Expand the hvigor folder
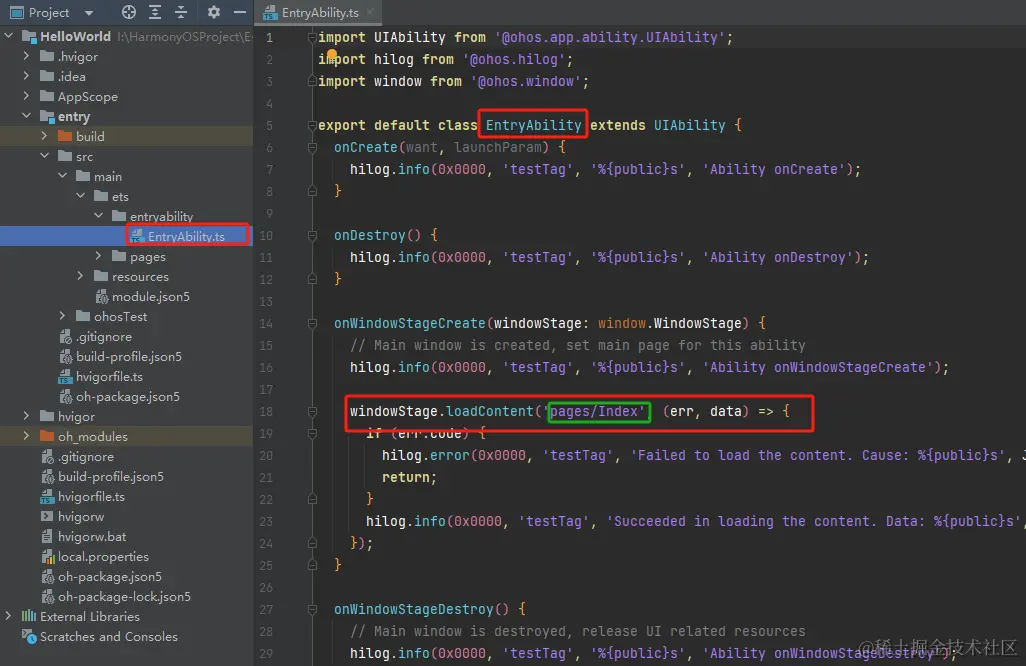The image size is (1026, 666). coord(26,416)
